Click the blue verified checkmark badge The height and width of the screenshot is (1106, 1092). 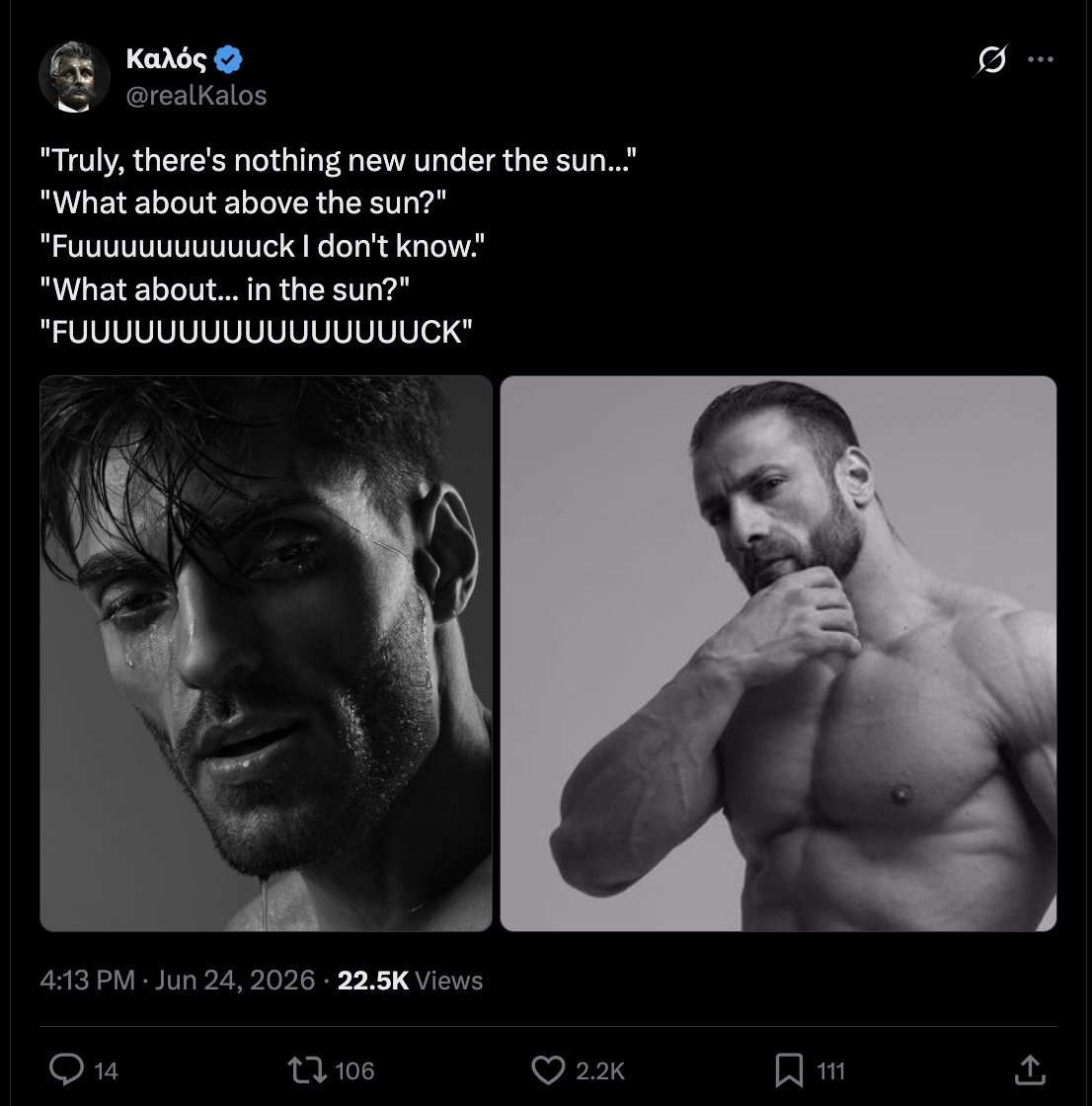click(x=228, y=59)
